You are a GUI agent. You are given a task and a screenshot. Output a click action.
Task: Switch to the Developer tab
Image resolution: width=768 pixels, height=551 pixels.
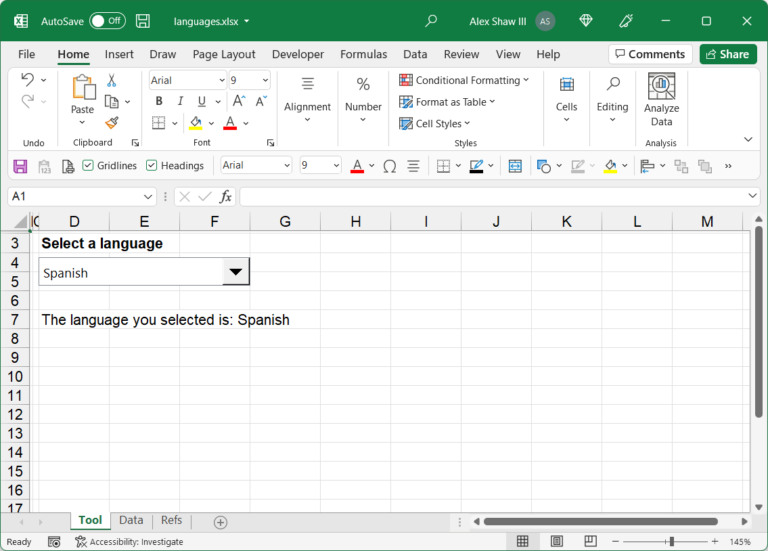click(x=298, y=54)
